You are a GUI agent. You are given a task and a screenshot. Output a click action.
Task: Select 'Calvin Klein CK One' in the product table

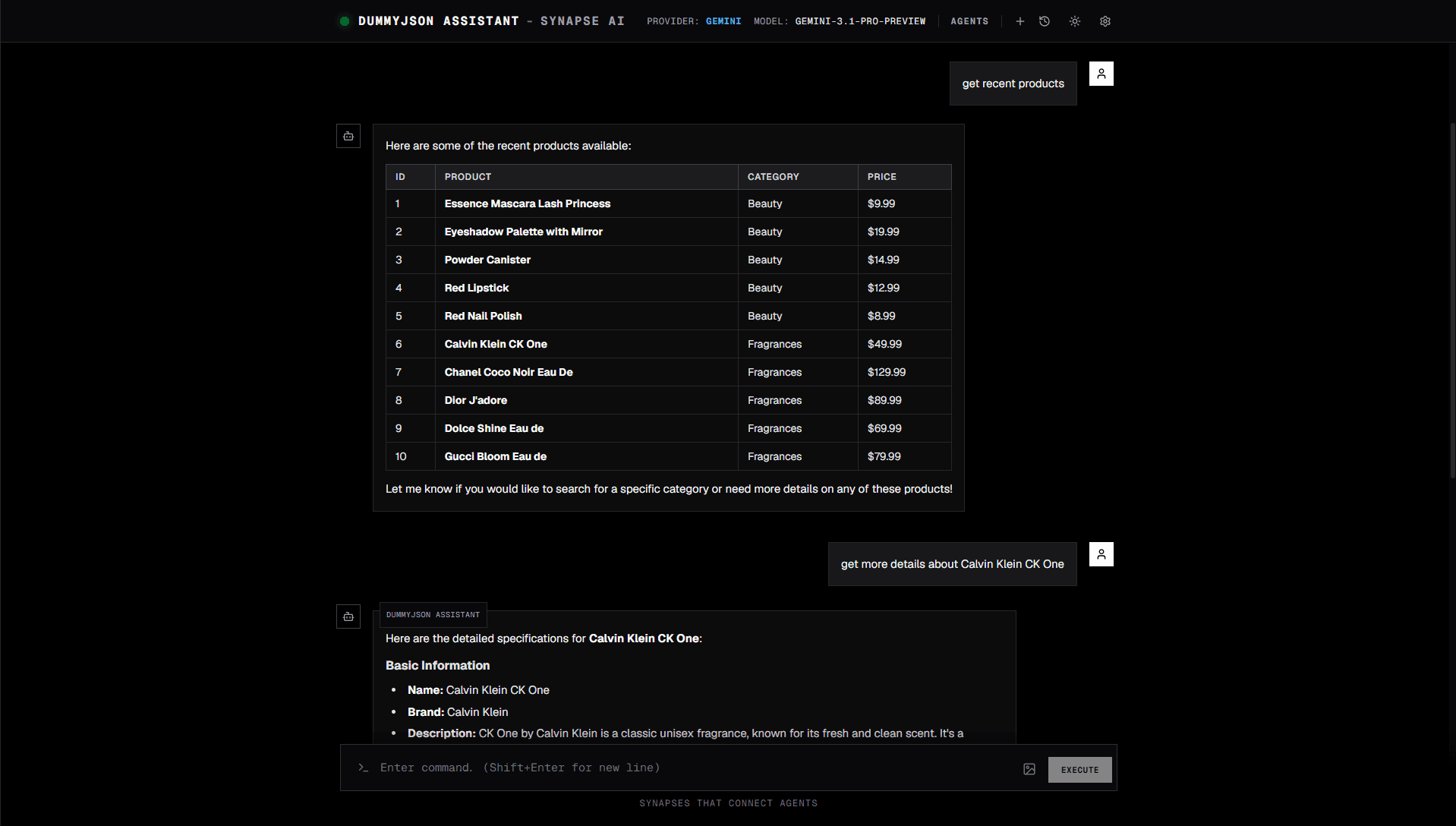(x=496, y=344)
